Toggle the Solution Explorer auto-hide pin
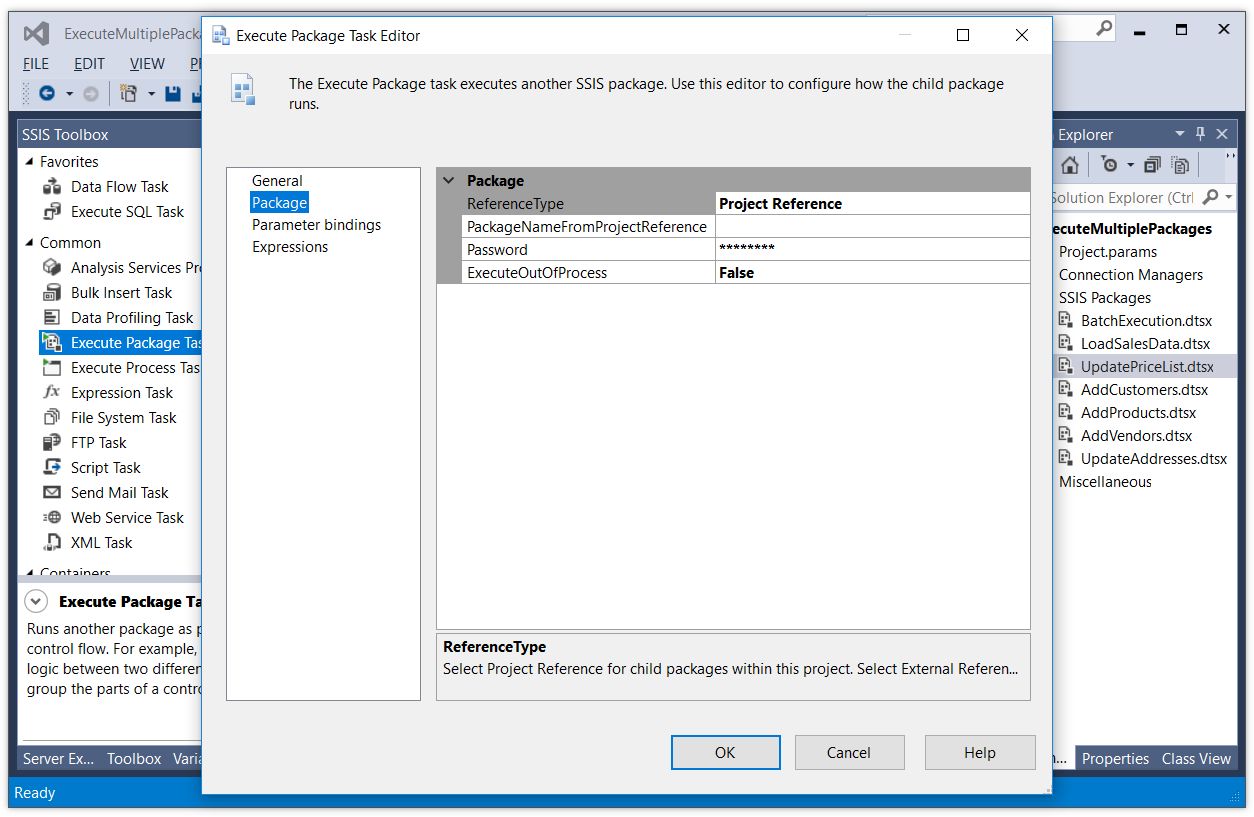1254x817 pixels. [1201, 134]
